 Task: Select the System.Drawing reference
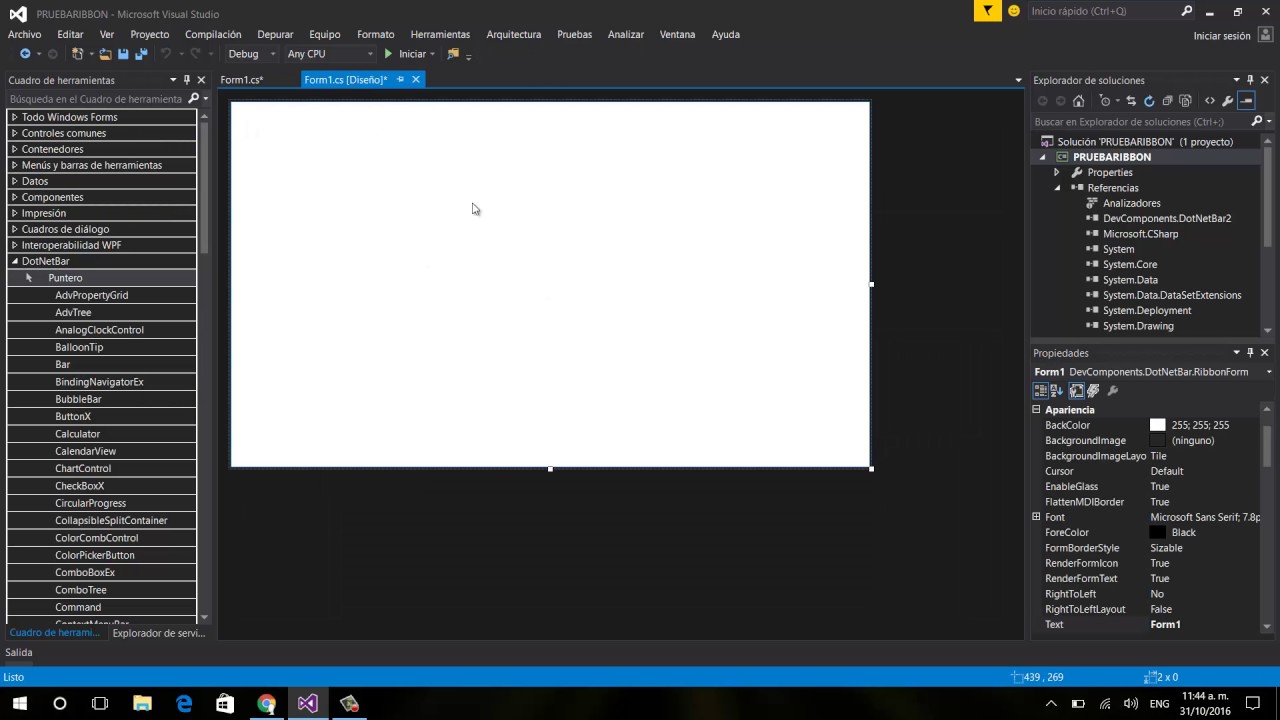(x=1138, y=326)
